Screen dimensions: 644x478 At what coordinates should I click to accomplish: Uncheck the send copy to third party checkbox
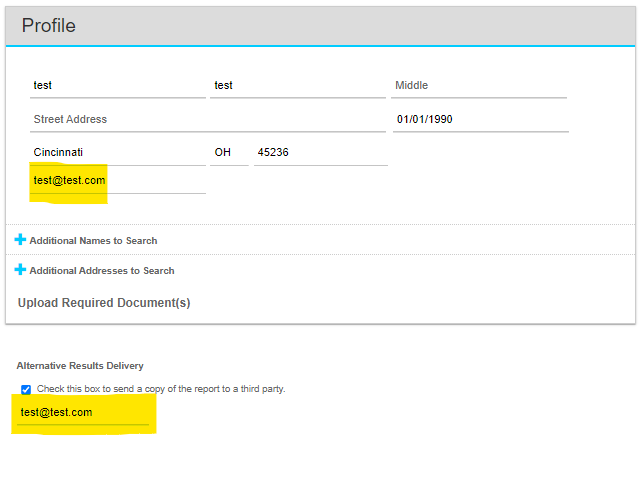pyautogui.click(x=26, y=389)
